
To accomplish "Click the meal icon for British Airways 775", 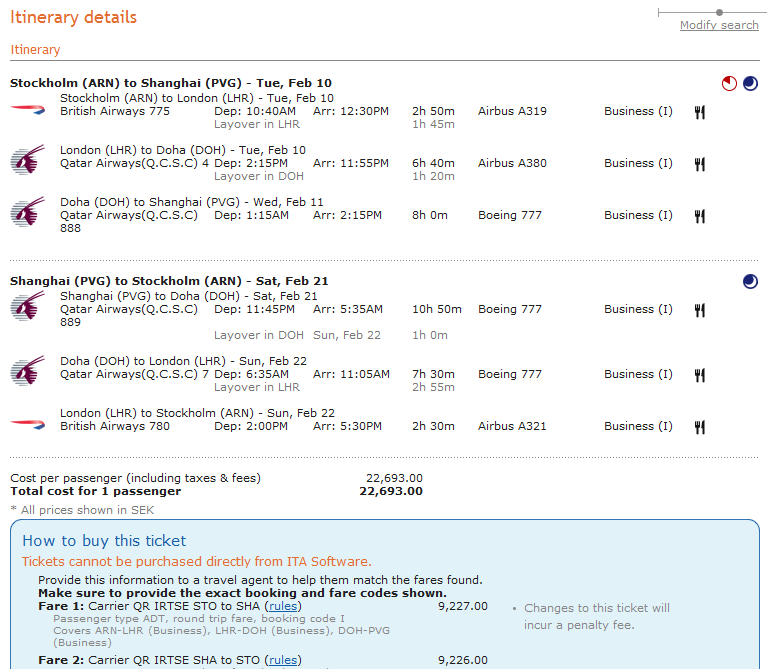I will pyautogui.click(x=700, y=112).
